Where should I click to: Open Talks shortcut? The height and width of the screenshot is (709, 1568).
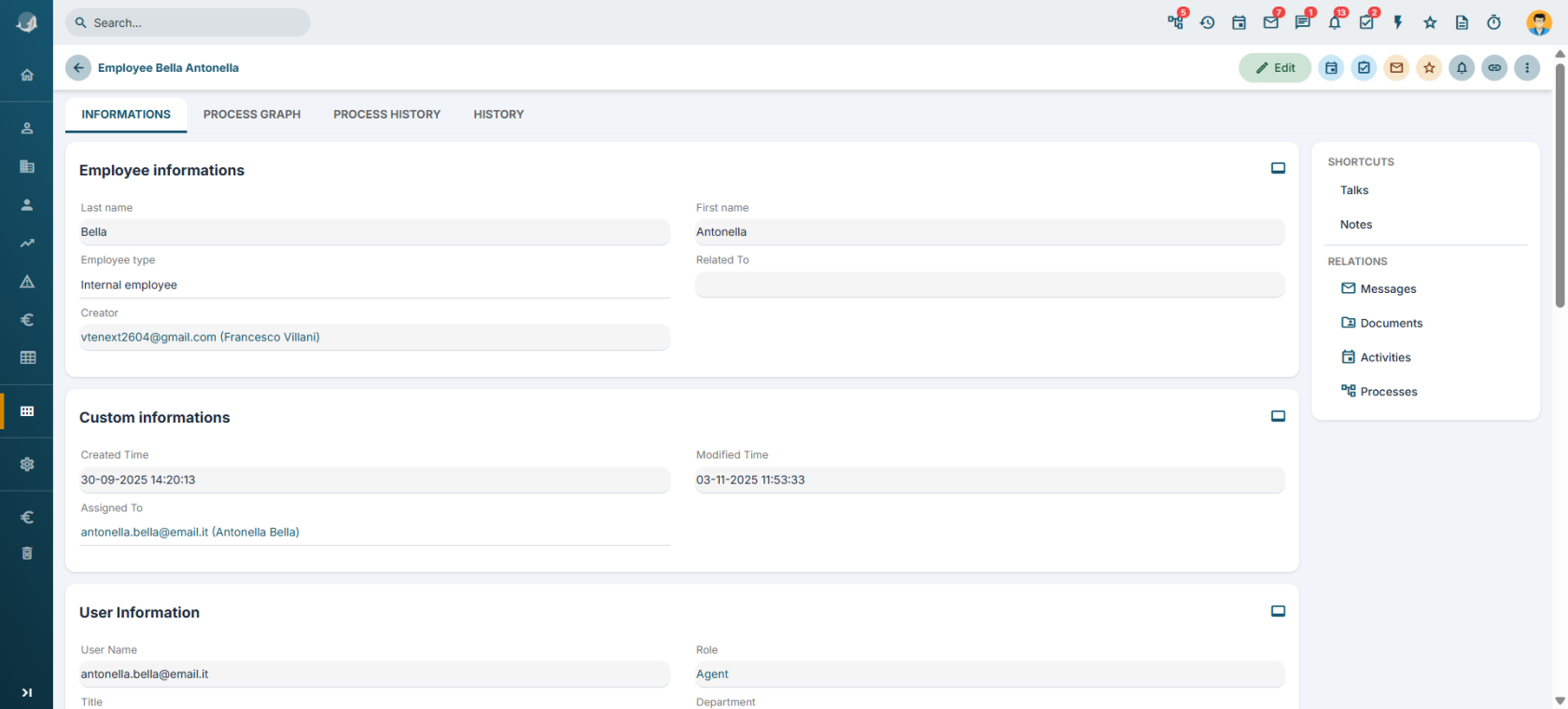(1354, 190)
